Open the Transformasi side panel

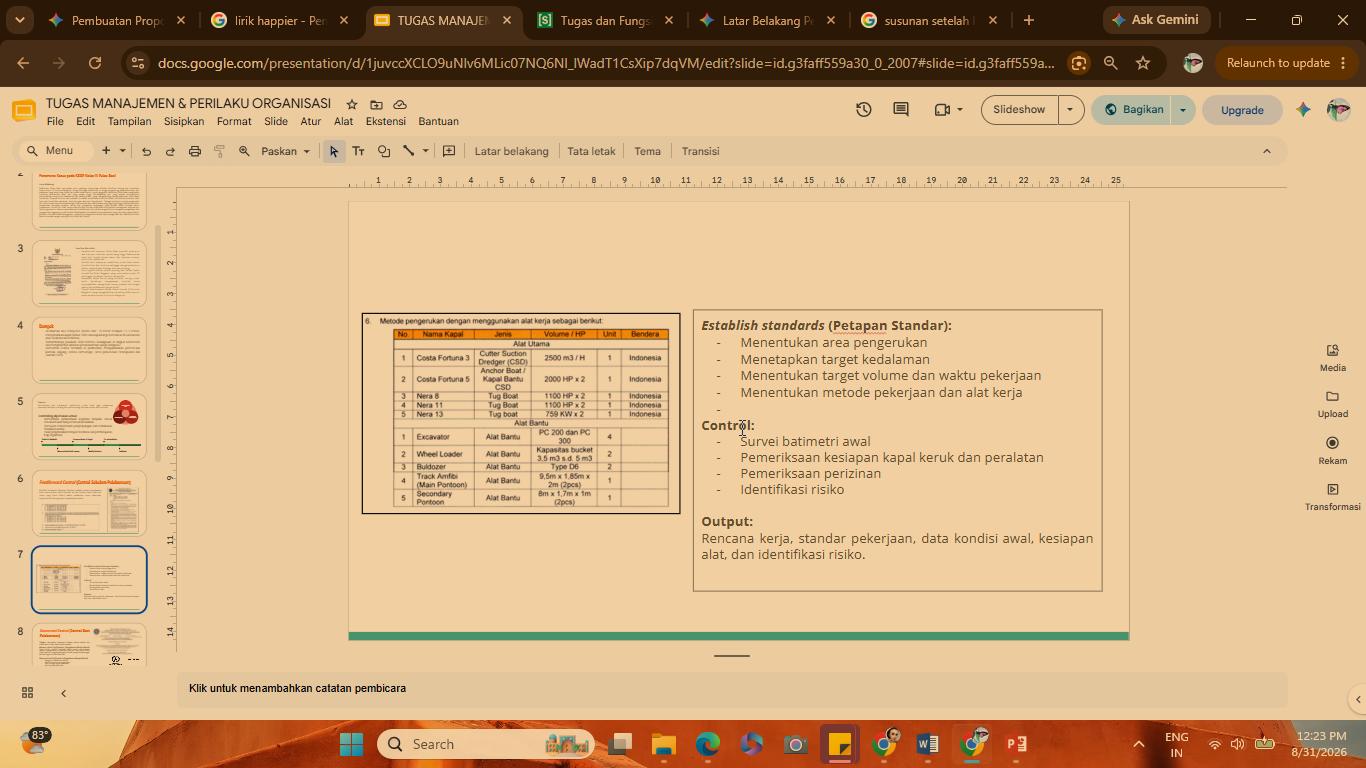point(1332,497)
